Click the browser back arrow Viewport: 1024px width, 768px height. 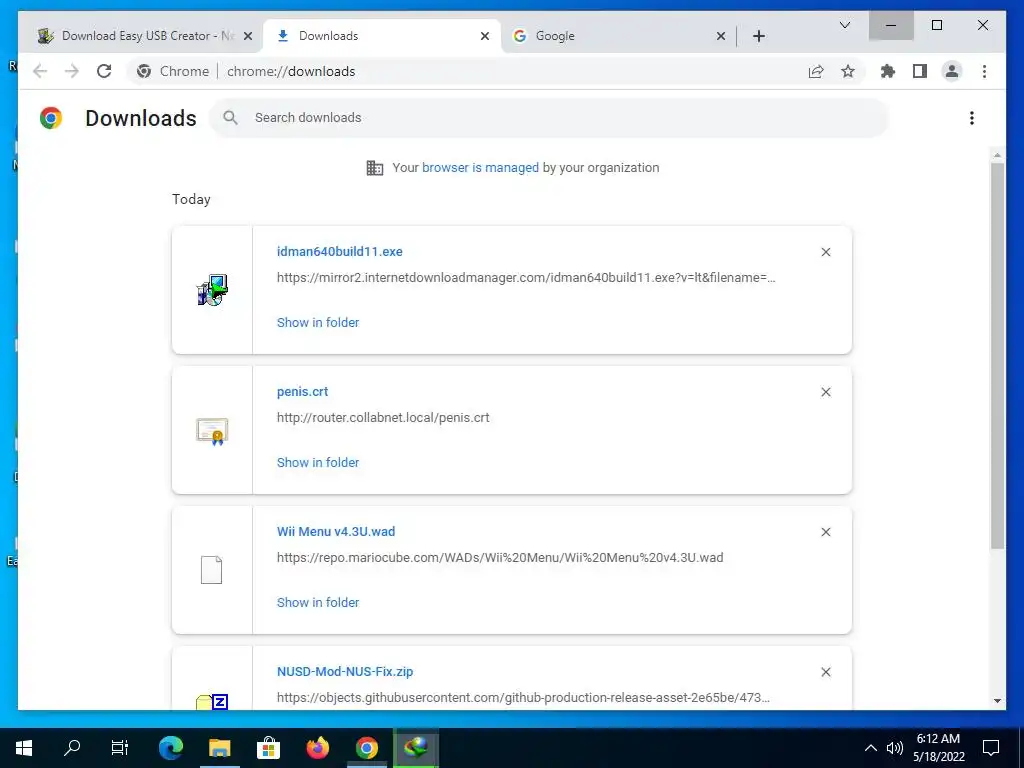tap(40, 71)
